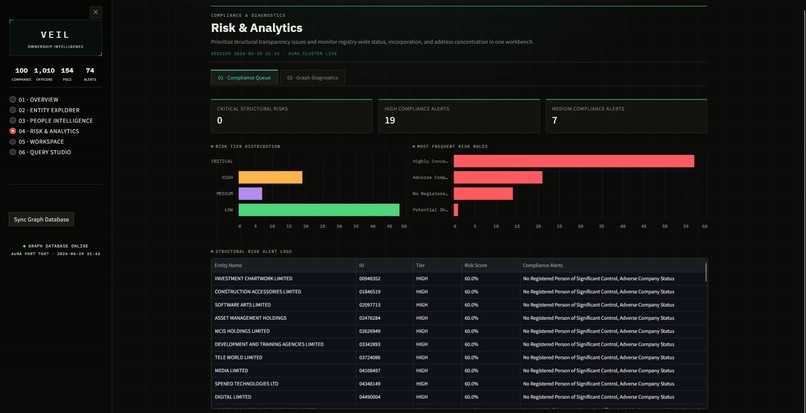Click the 1,010 Officers stat

tap(44, 74)
